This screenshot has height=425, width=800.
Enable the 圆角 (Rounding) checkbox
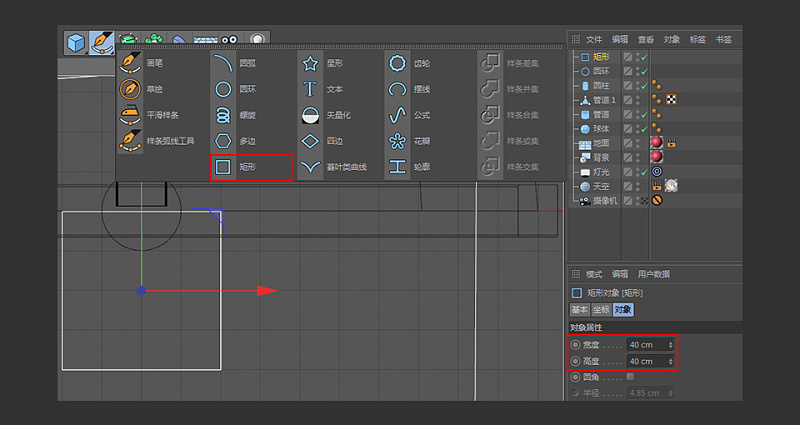(x=629, y=377)
